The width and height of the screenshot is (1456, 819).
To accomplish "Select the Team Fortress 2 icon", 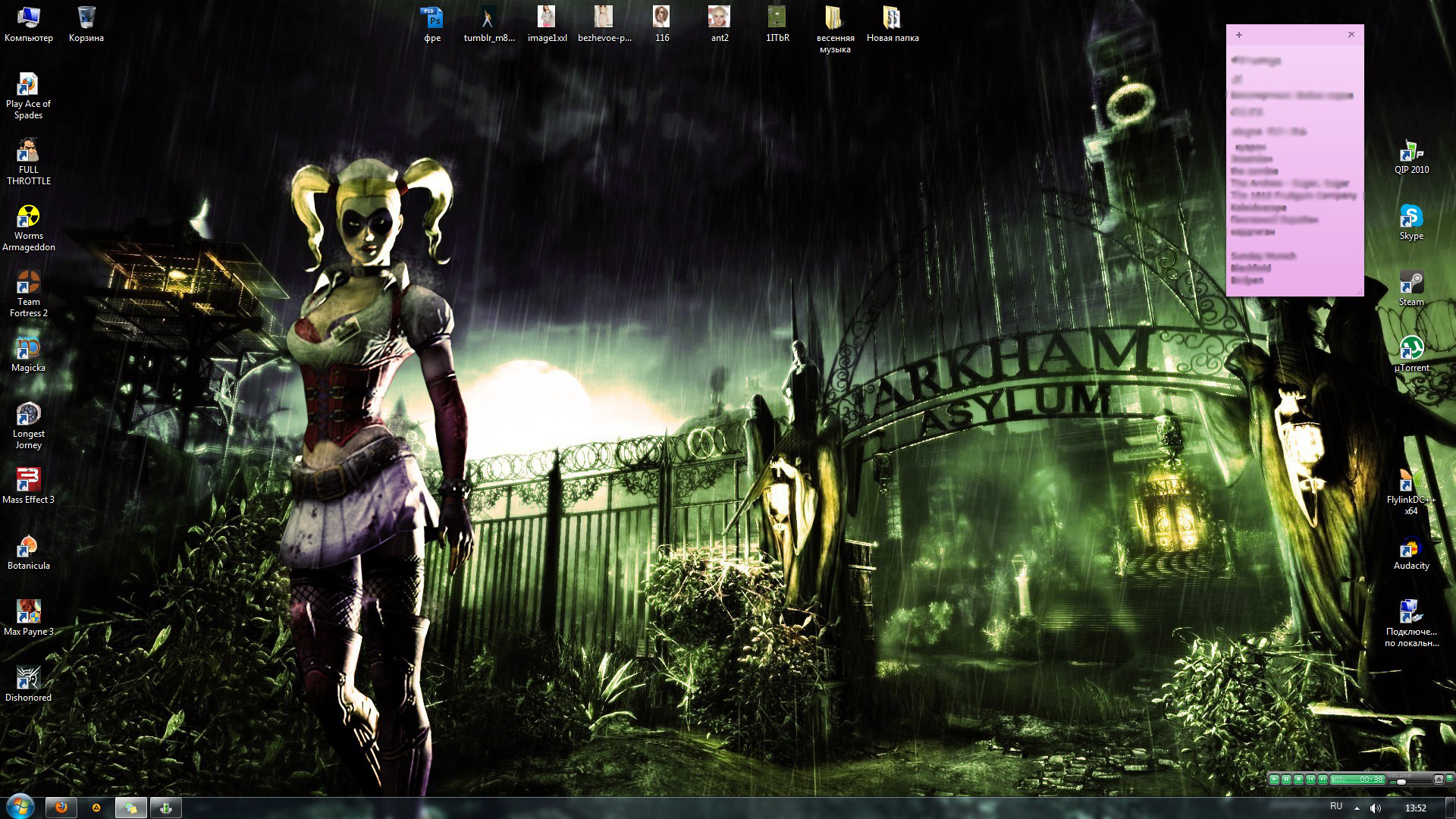I will pyautogui.click(x=28, y=284).
